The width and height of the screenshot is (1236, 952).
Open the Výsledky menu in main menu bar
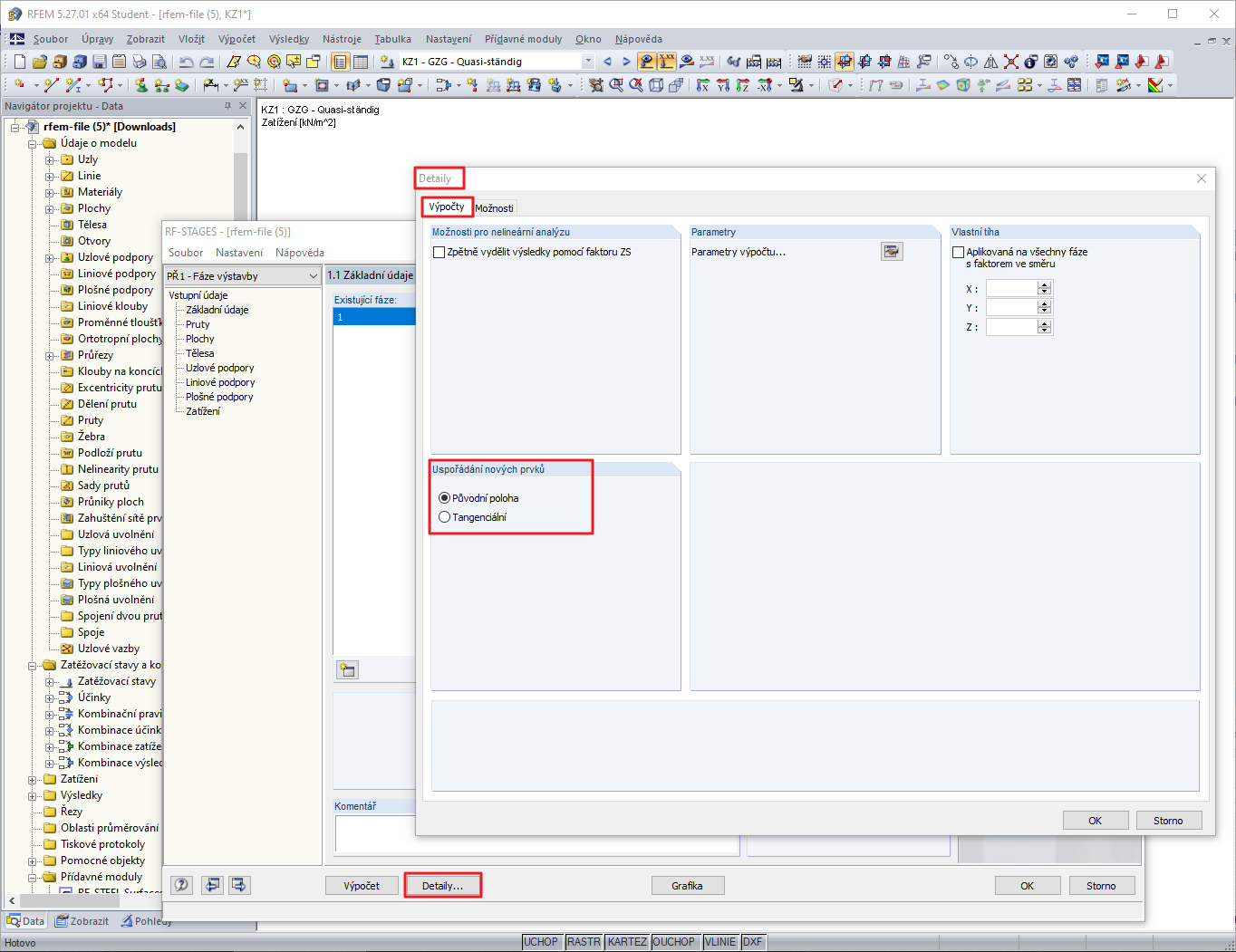(289, 39)
